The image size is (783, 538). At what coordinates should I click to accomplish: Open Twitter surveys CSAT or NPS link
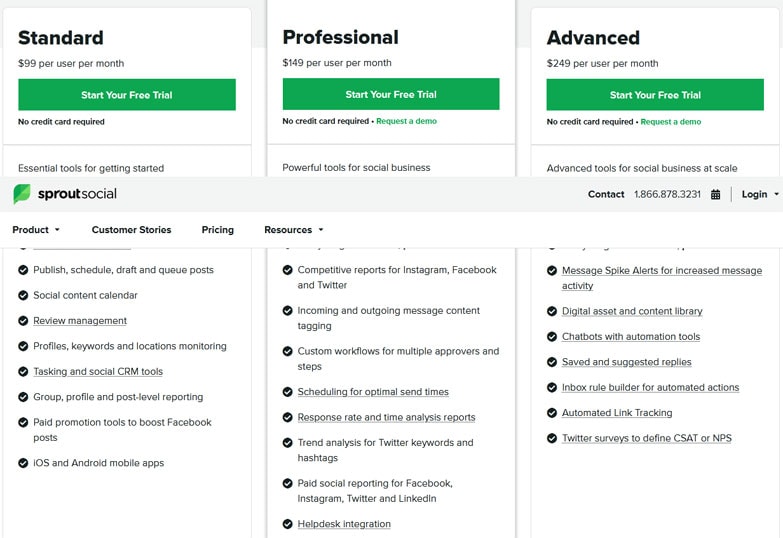(646, 438)
